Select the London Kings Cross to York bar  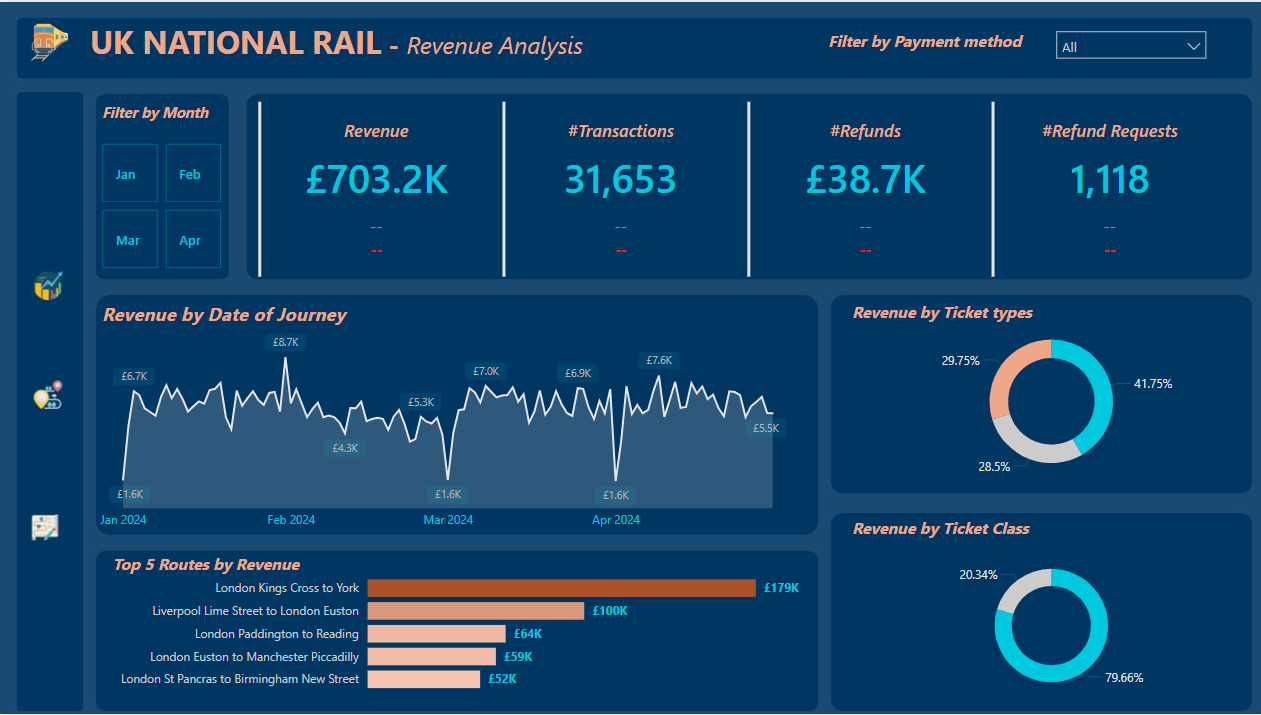point(560,588)
